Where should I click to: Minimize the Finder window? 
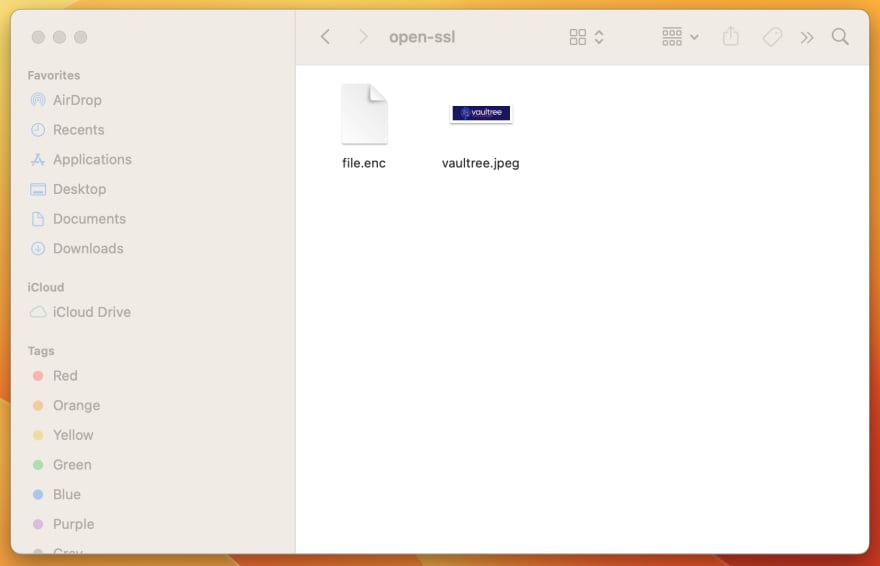59,37
